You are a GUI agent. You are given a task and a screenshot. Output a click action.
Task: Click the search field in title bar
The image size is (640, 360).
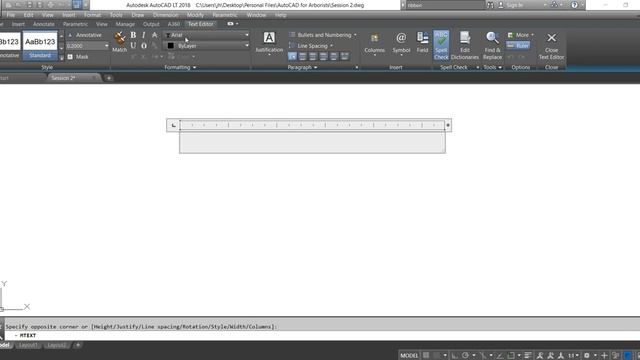(x=445, y=5)
